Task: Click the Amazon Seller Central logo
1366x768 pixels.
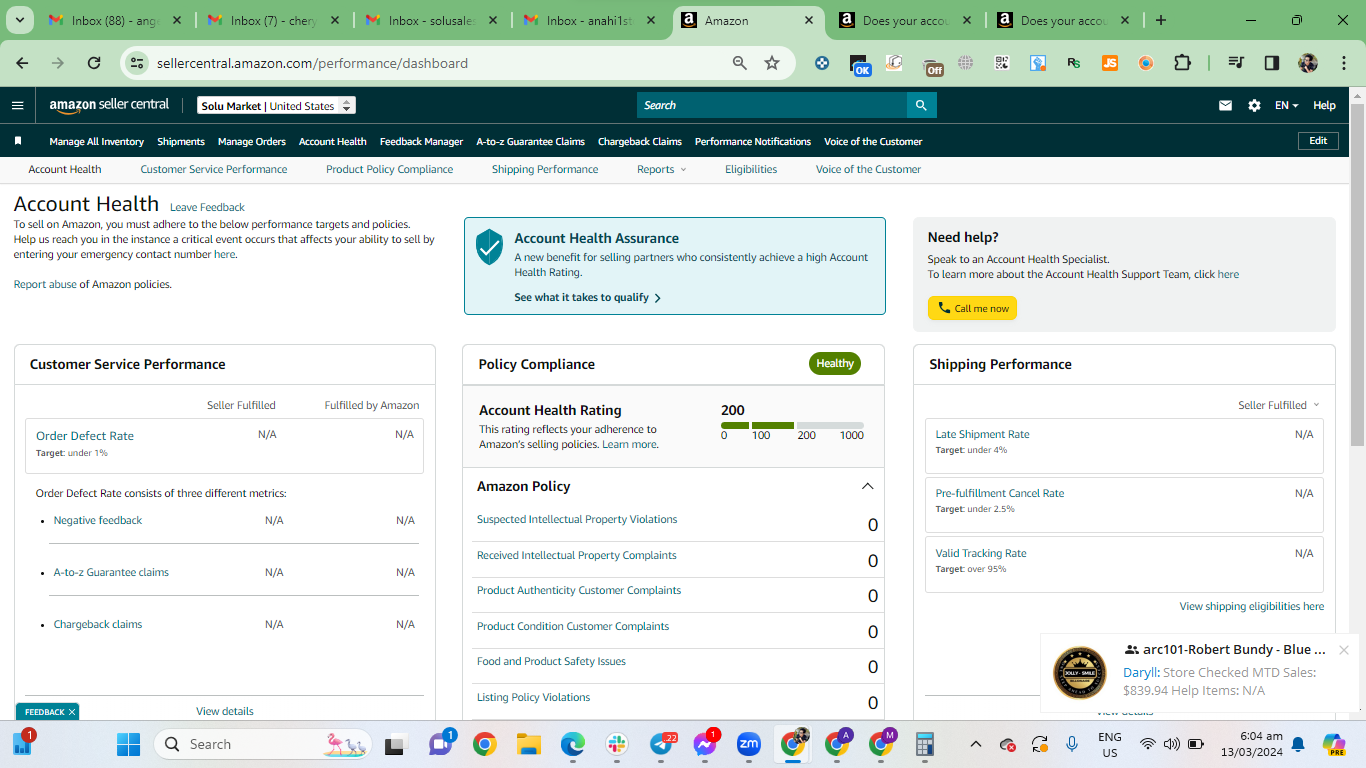Action: point(109,105)
